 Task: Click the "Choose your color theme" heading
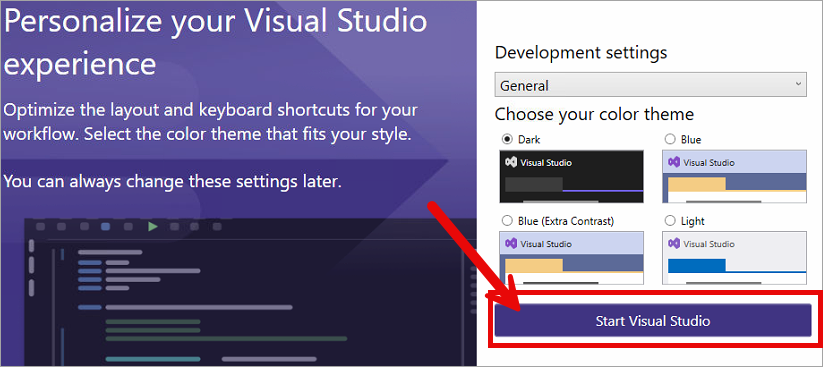(x=594, y=113)
